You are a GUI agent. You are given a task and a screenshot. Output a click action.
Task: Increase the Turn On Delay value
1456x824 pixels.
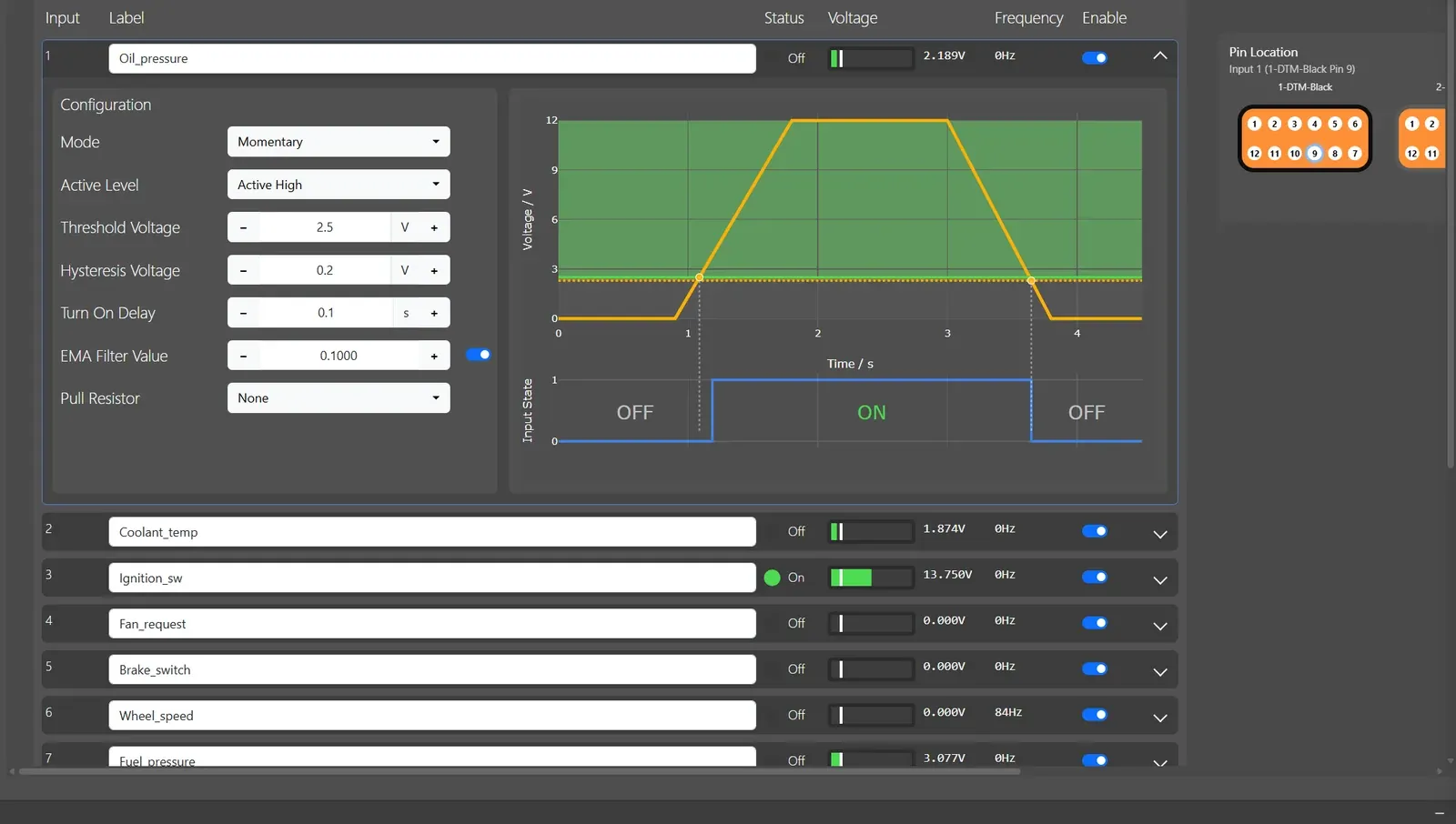point(434,313)
